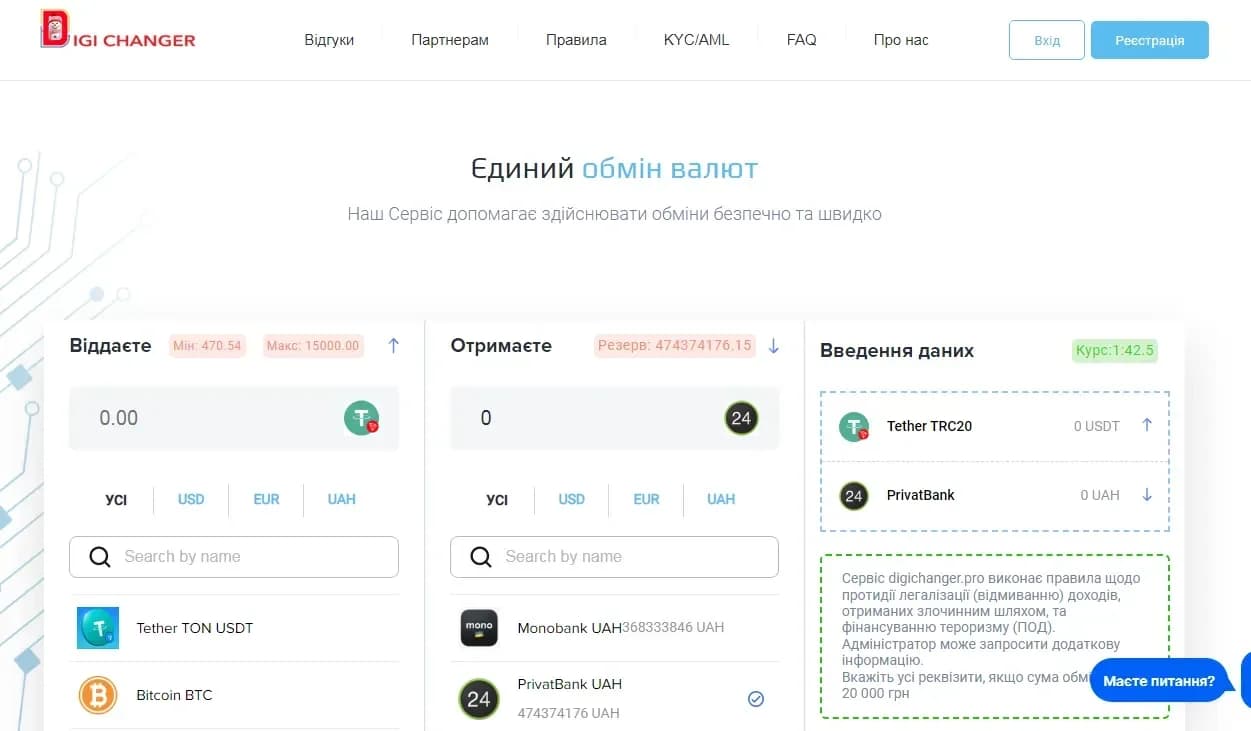This screenshot has height=731, width=1251.
Task: Go to the Правила page
Action: 576,40
